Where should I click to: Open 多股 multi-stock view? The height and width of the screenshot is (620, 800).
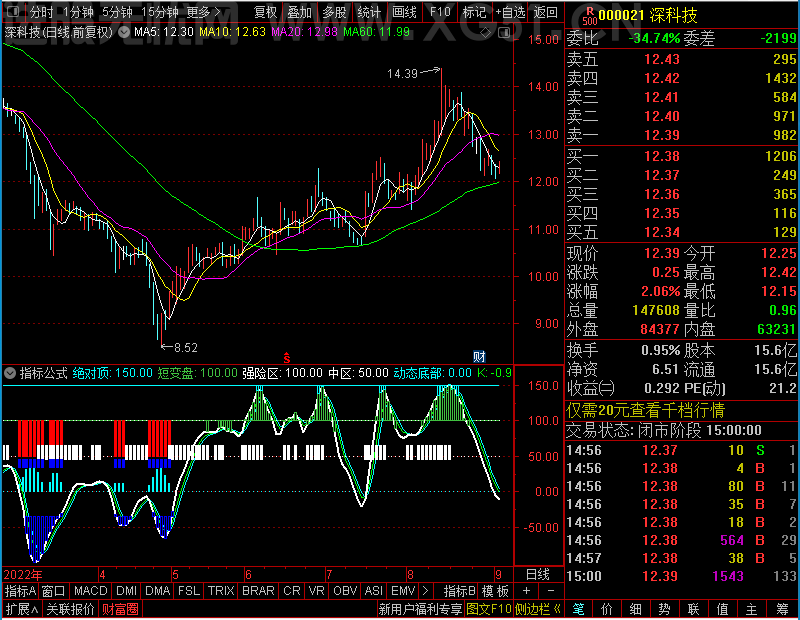(x=334, y=12)
